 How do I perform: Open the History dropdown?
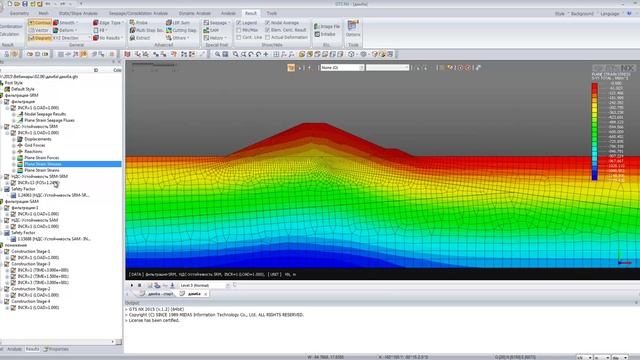tap(214, 38)
